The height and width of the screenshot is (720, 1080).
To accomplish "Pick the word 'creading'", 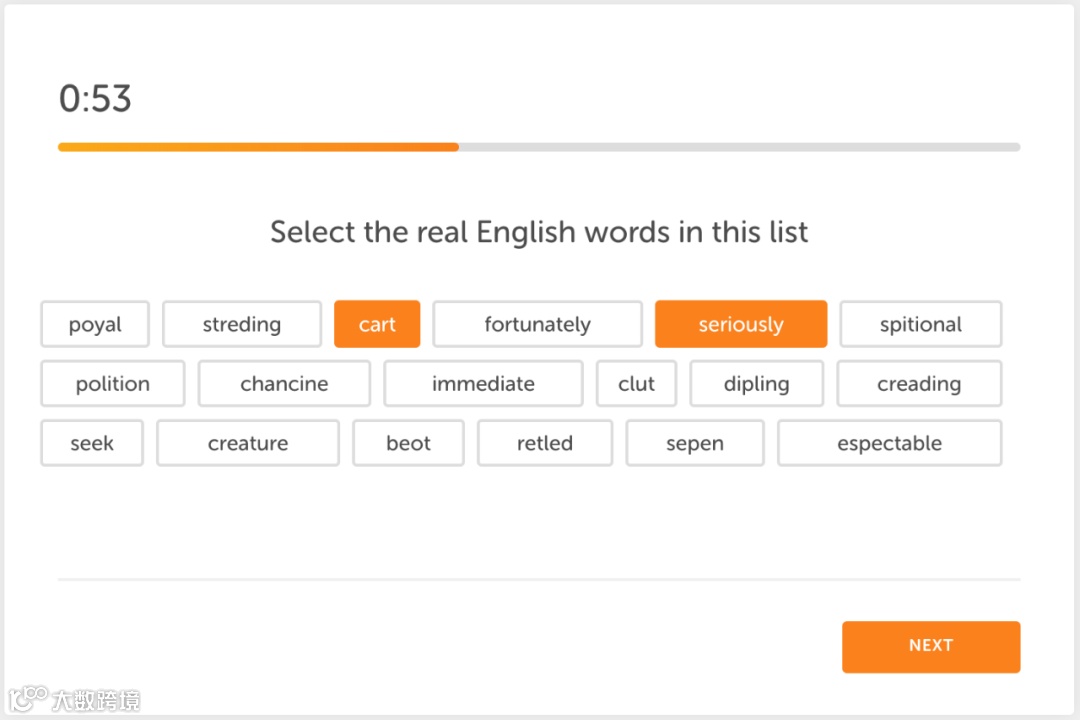I will pos(919,384).
